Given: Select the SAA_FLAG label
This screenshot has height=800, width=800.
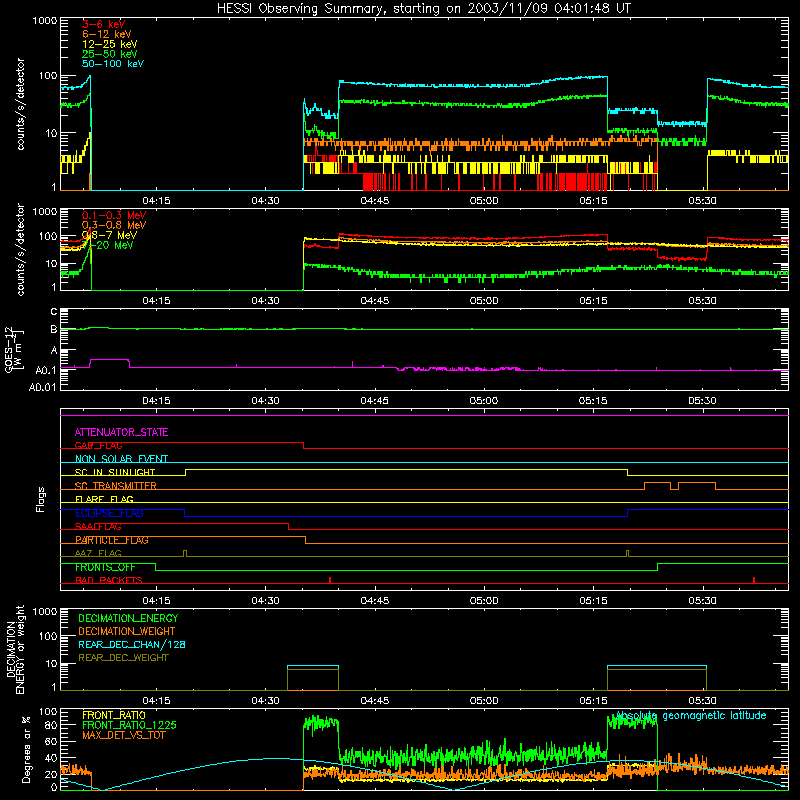Looking at the screenshot, I should click(x=98, y=526).
